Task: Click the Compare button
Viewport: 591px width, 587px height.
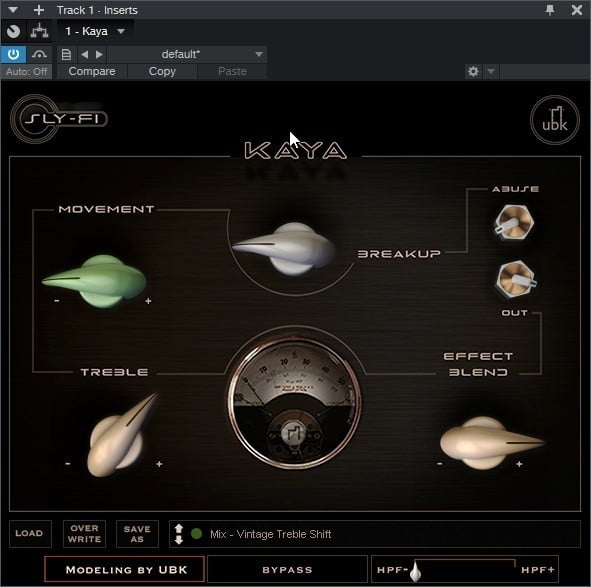Action: (92, 71)
